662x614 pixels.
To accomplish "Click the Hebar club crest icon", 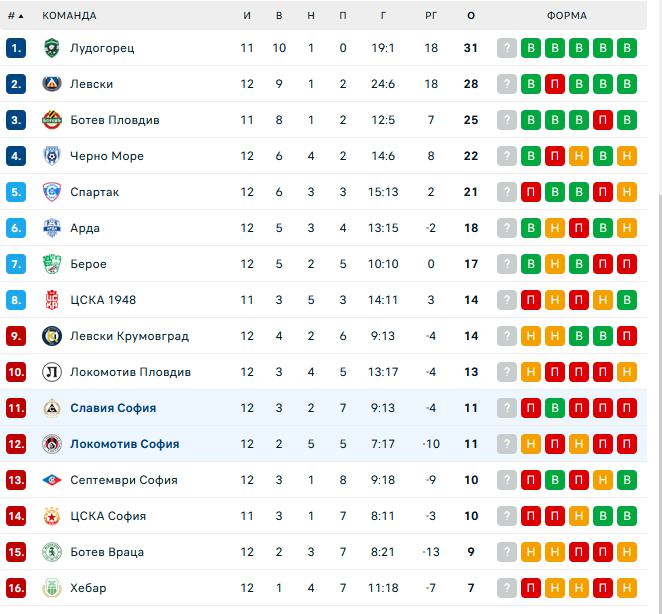I will (52, 588).
